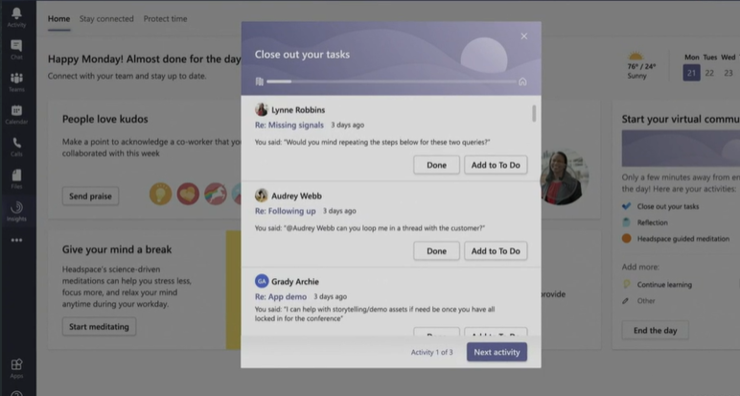Viewport: 740px width, 396px height.
Task: Open the Re: Missing signals link
Action: [x=289, y=125]
